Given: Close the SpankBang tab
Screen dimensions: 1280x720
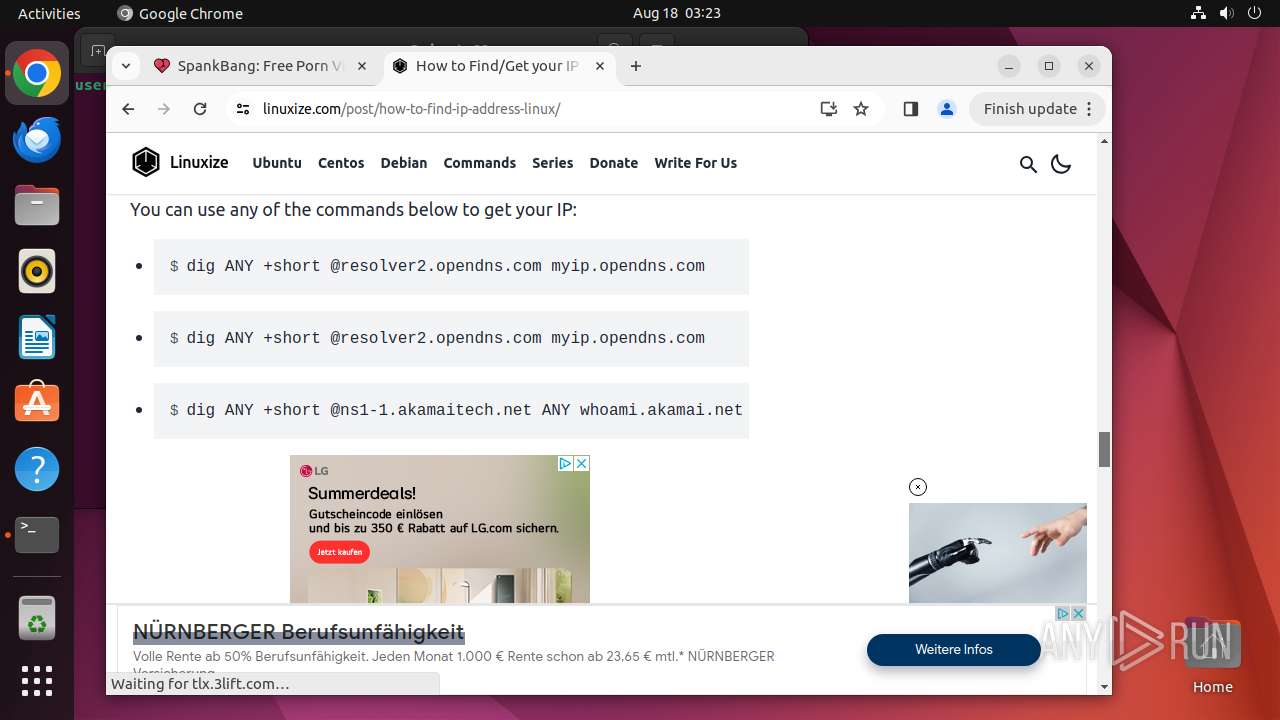Looking at the screenshot, I should (362, 66).
